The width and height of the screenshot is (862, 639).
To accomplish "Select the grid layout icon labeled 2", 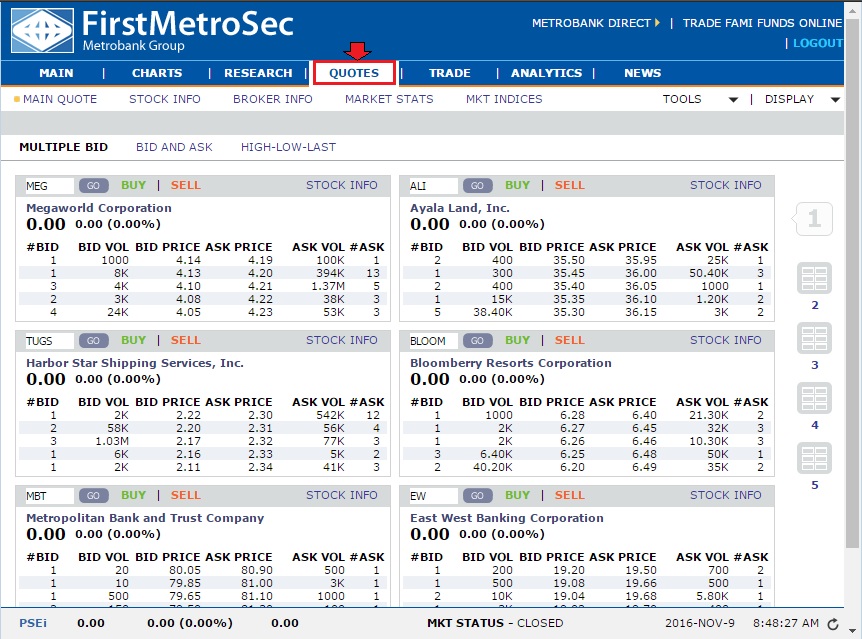I will tap(813, 280).
